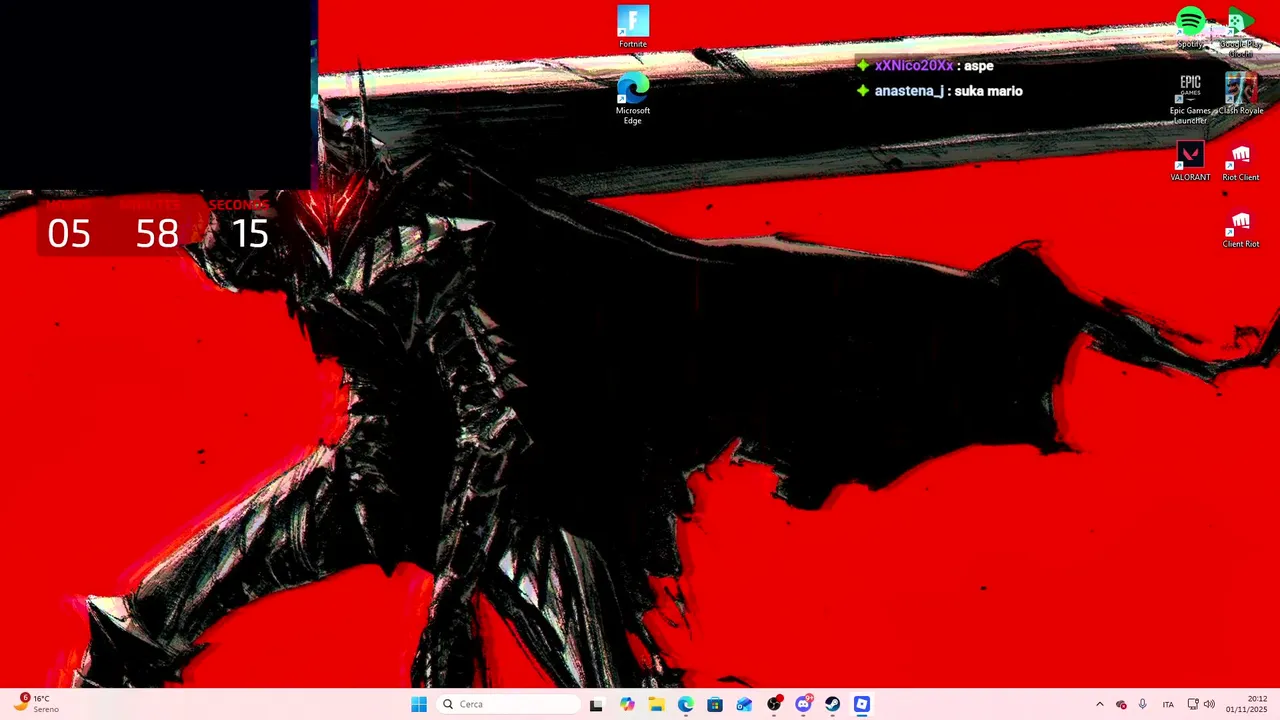Open the Clash Royale desktop icon

[1240, 94]
